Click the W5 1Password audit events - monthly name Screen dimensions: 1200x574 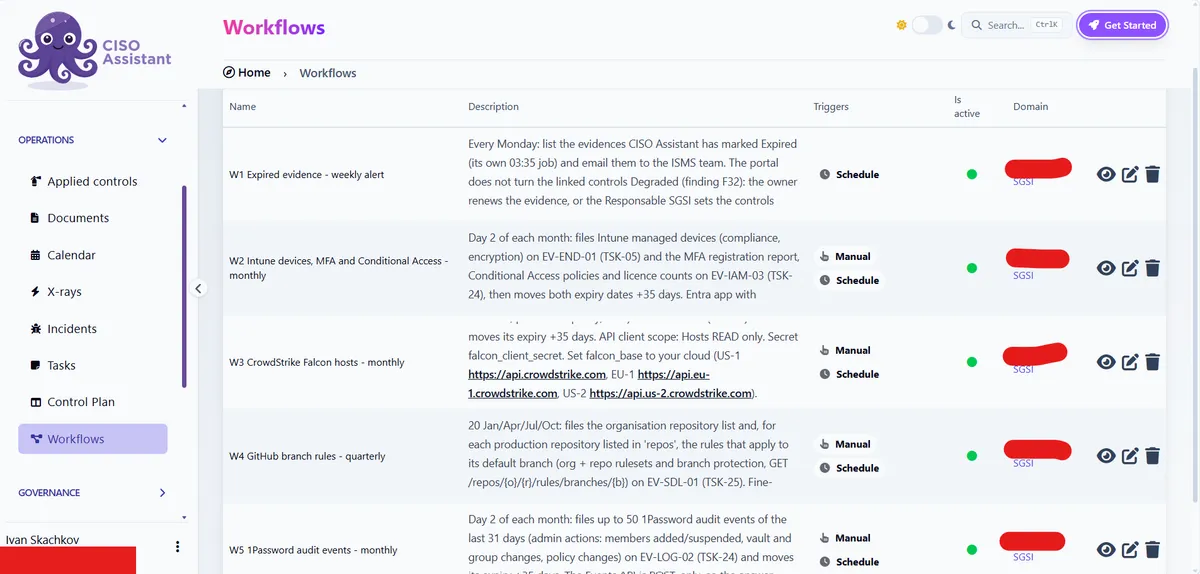[x=313, y=550]
